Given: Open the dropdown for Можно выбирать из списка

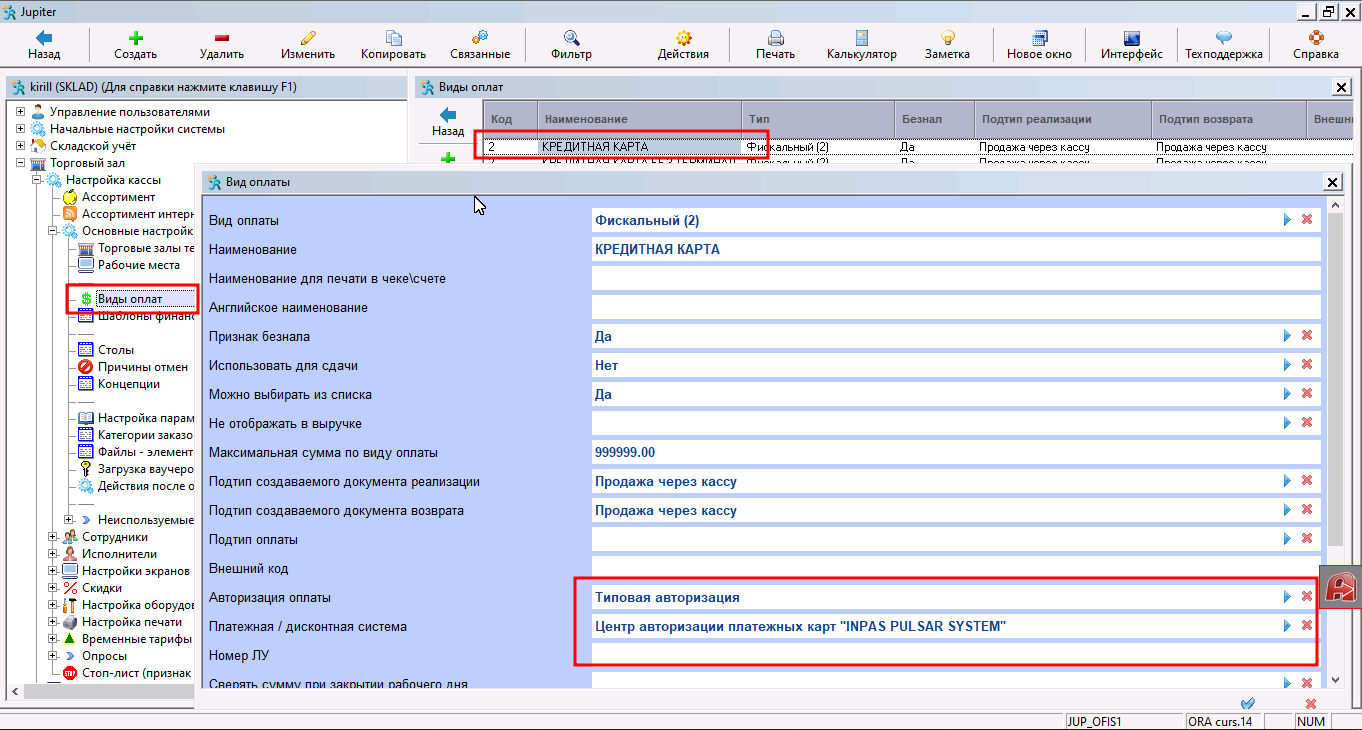Looking at the screenshot, I should pos(1288,394).
